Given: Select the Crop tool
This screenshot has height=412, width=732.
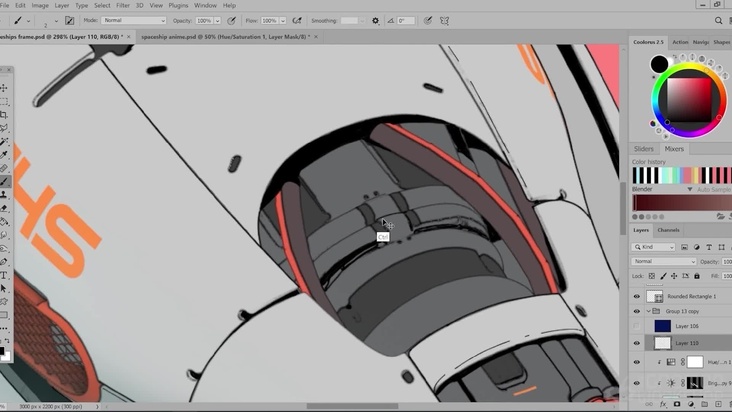Looking at the screenshot, I should [4, 115].
